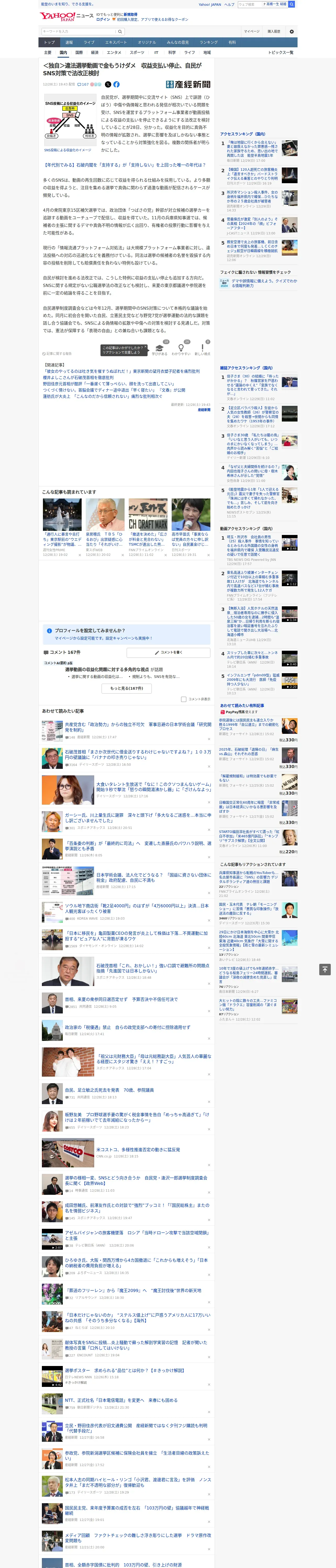
Task: Click the もっと見る(167件) button
Action: pyautogui.click(x=127, y=688)
